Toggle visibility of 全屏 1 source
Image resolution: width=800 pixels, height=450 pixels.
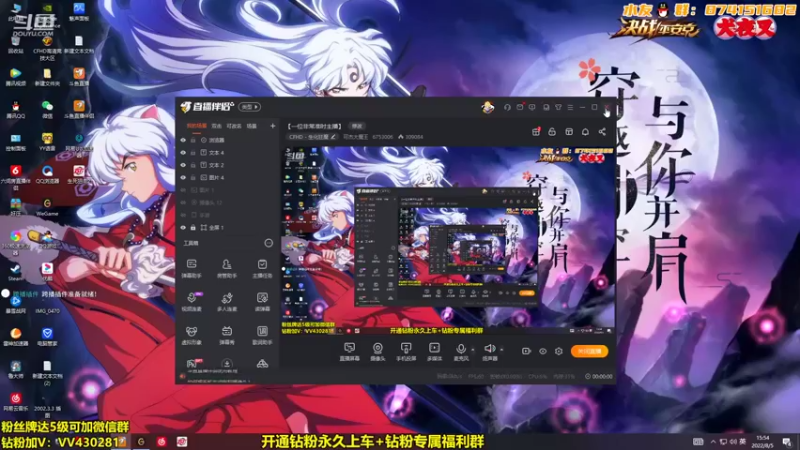click(x=183, y=228)
